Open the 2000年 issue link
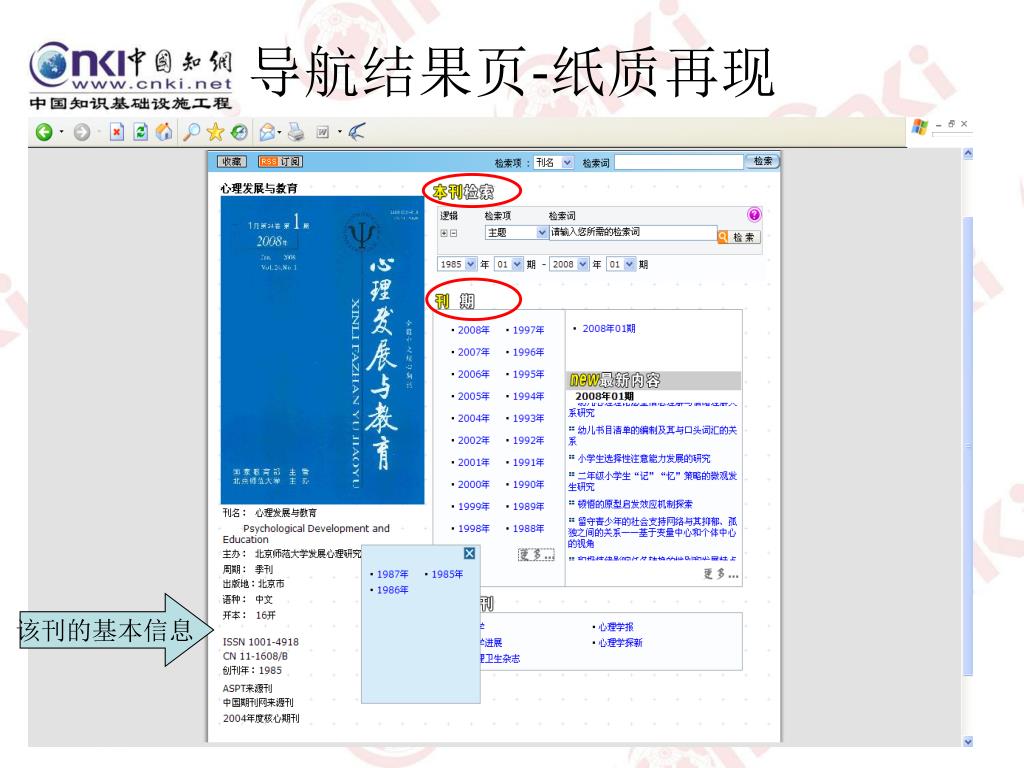Screen dimensions: 1024x768 pos(473,485)
